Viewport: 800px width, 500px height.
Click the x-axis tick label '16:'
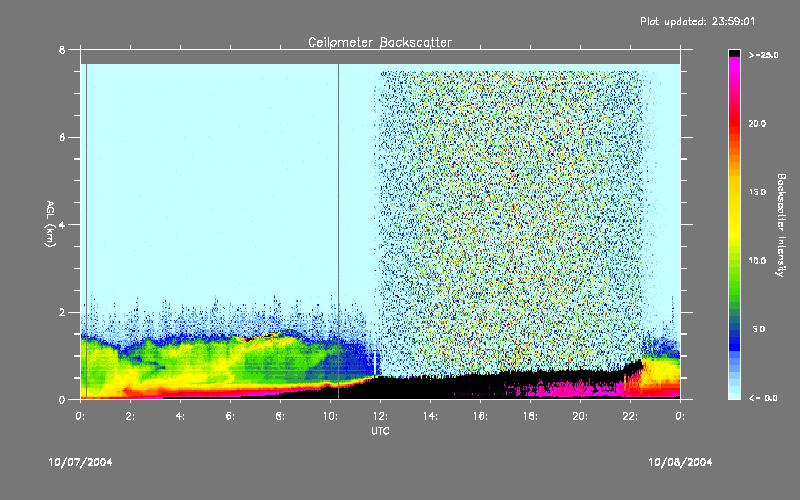480,416
